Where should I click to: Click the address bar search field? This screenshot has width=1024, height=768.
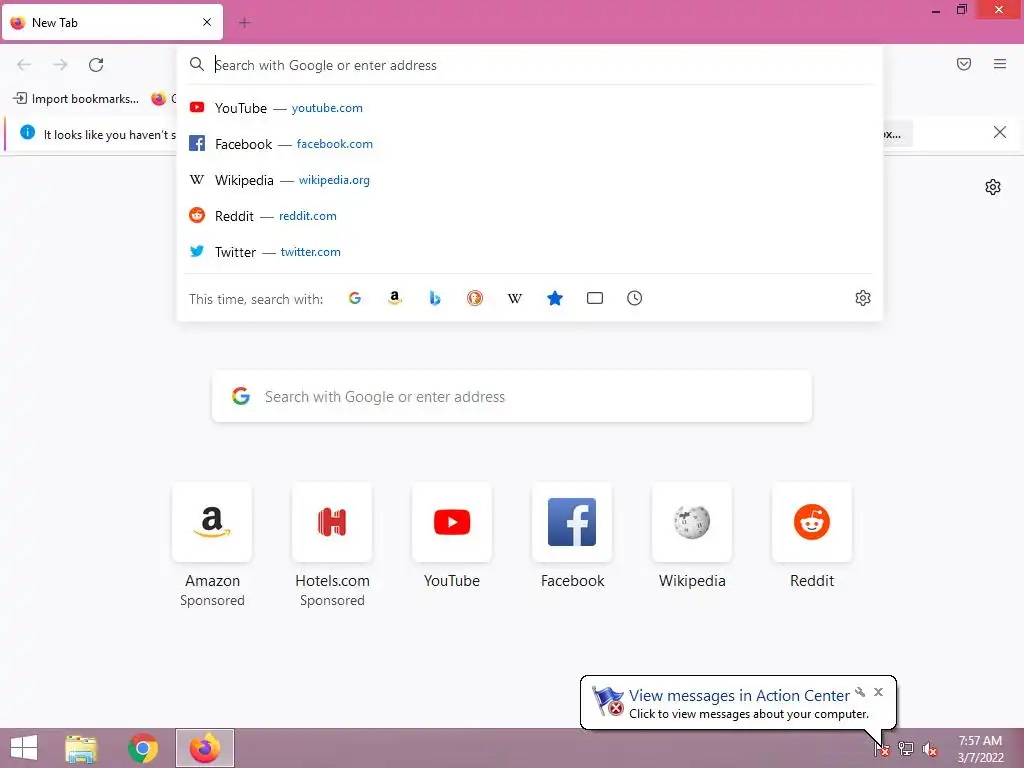(x=530, y=65)
